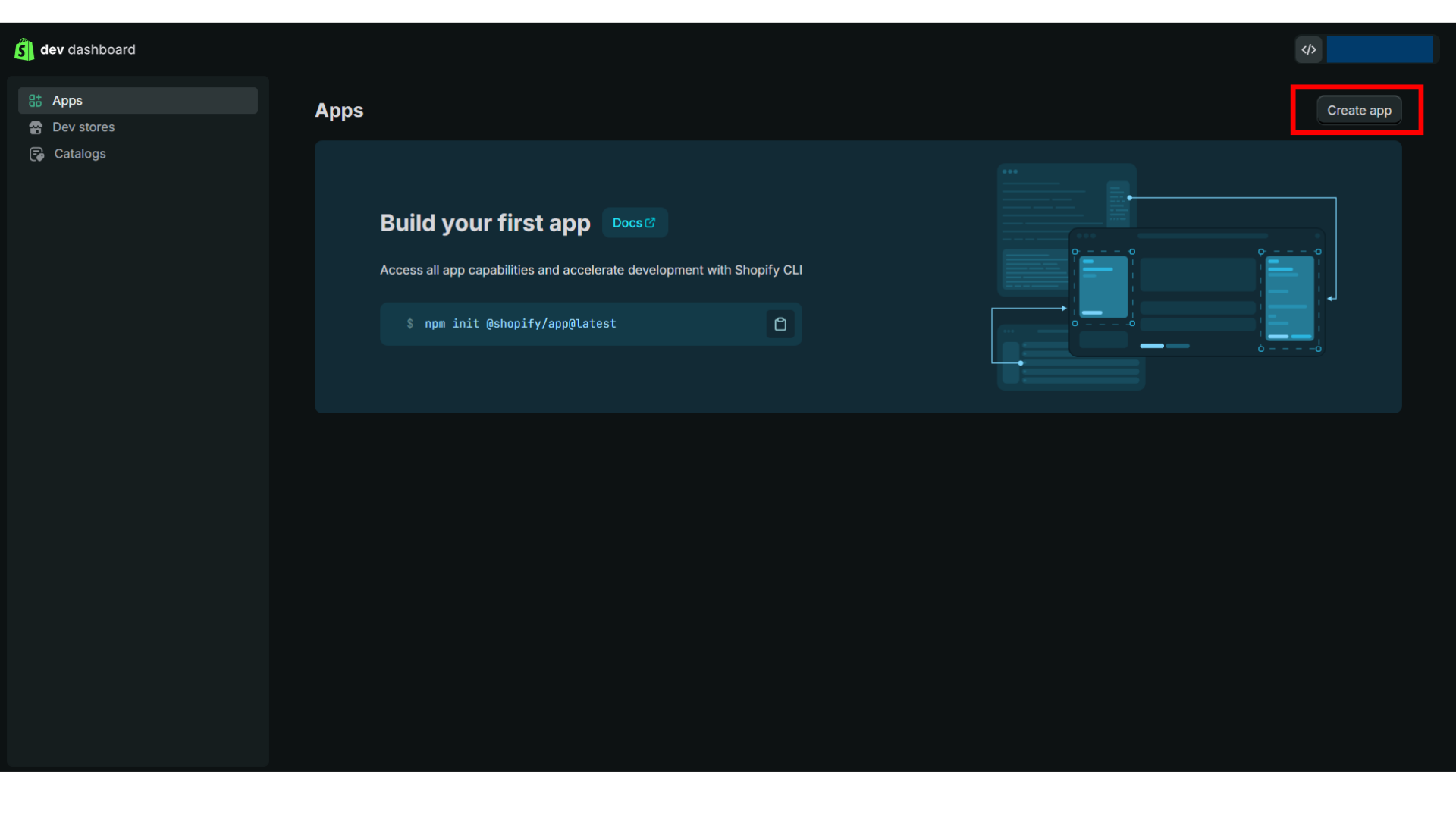Click the Dev stores storefront icon
The image size is (1456, 819).
(36, 127)
